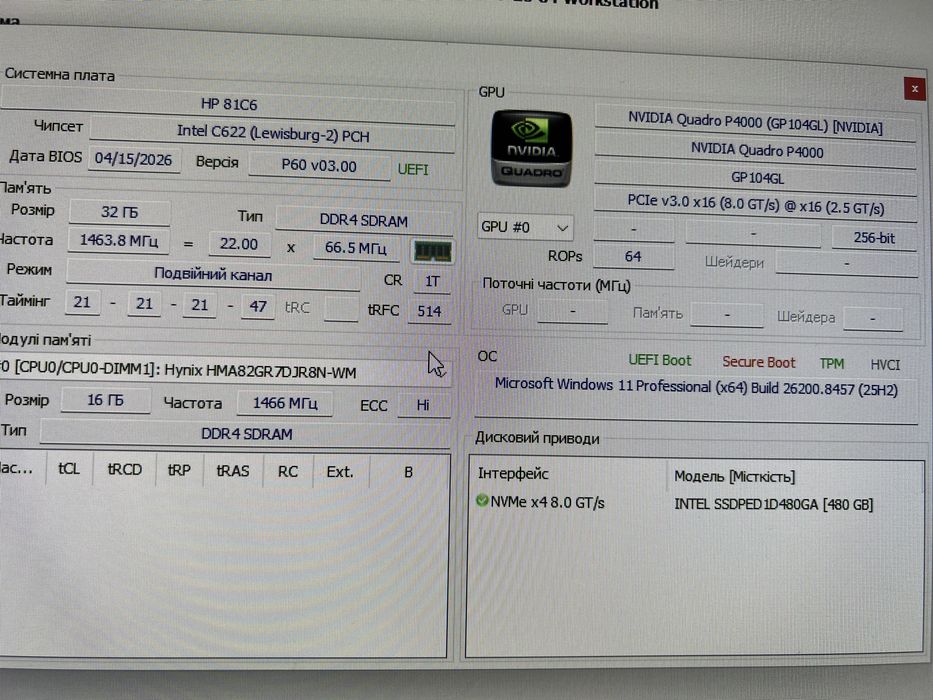Click the Ext. column header
The width and height of the screenshot is (933, 700).
pos(340,472)
